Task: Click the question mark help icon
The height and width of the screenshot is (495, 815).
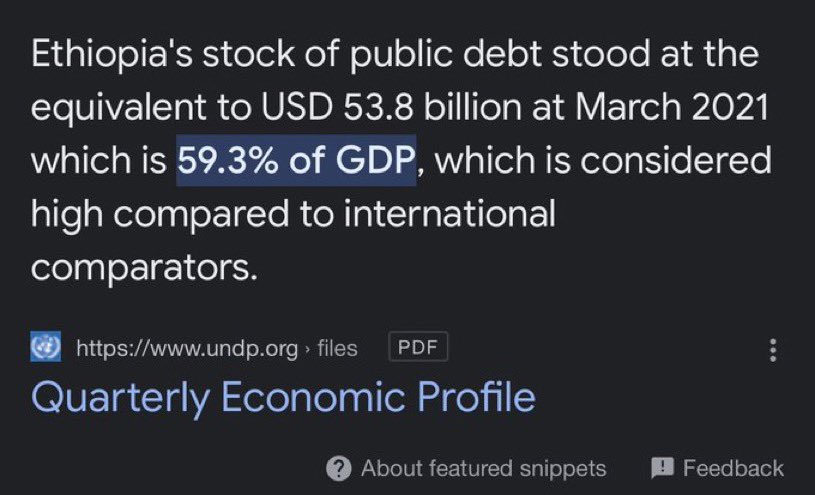Action: tap(339, 468)
